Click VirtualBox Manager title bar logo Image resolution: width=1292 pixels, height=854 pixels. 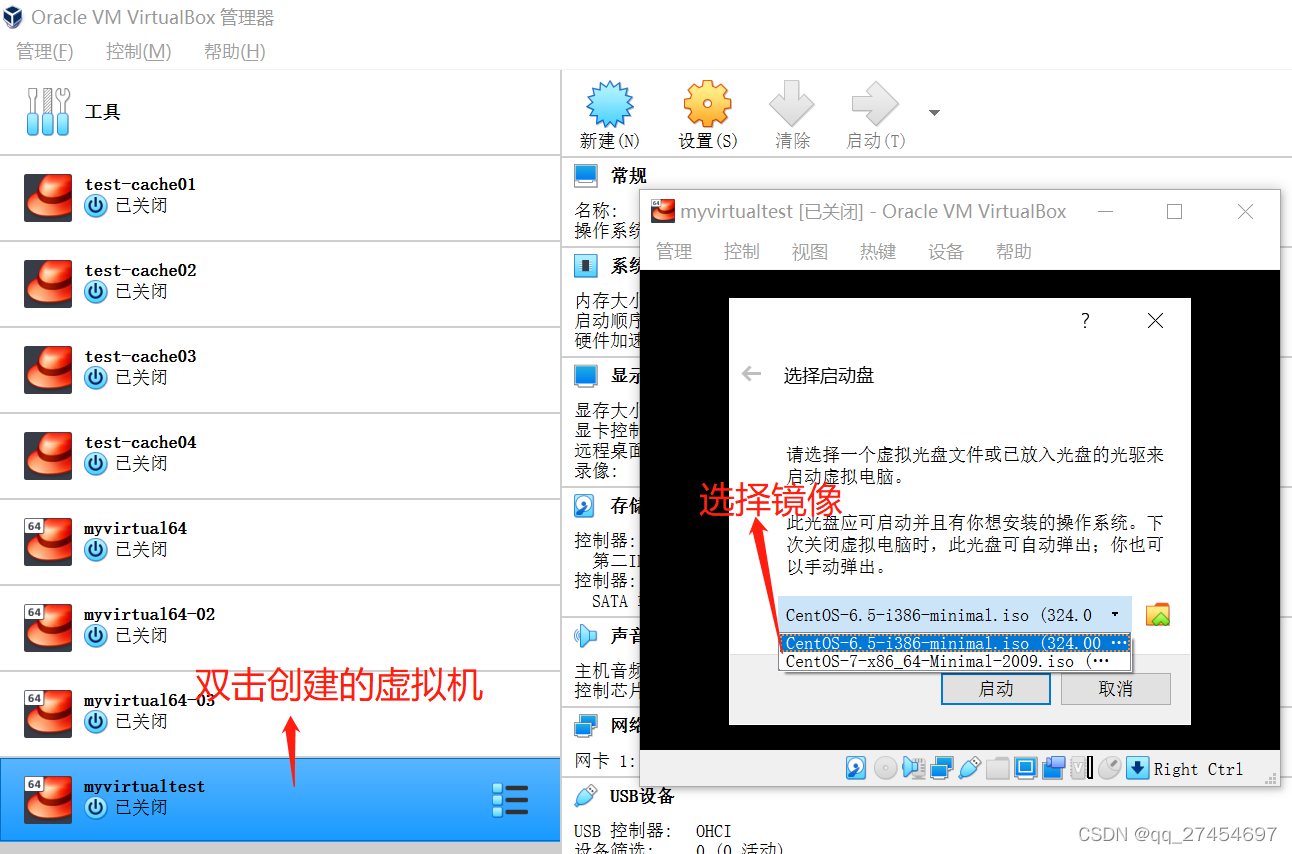[14, 17]
